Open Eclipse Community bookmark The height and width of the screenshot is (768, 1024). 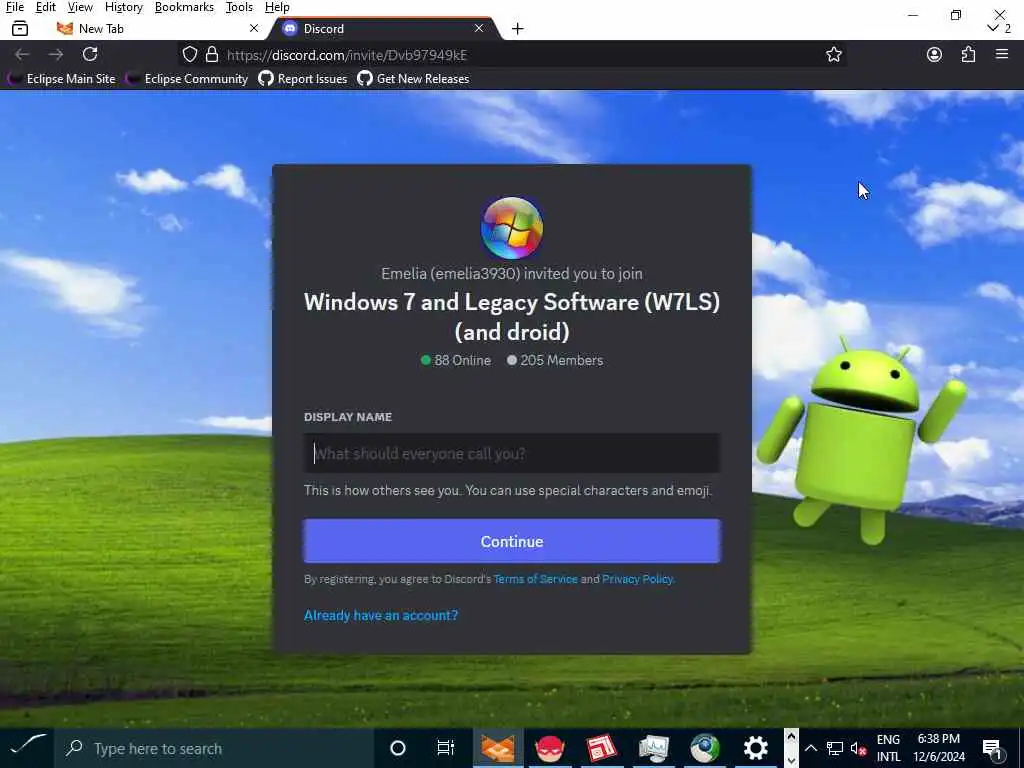(187, 78)
